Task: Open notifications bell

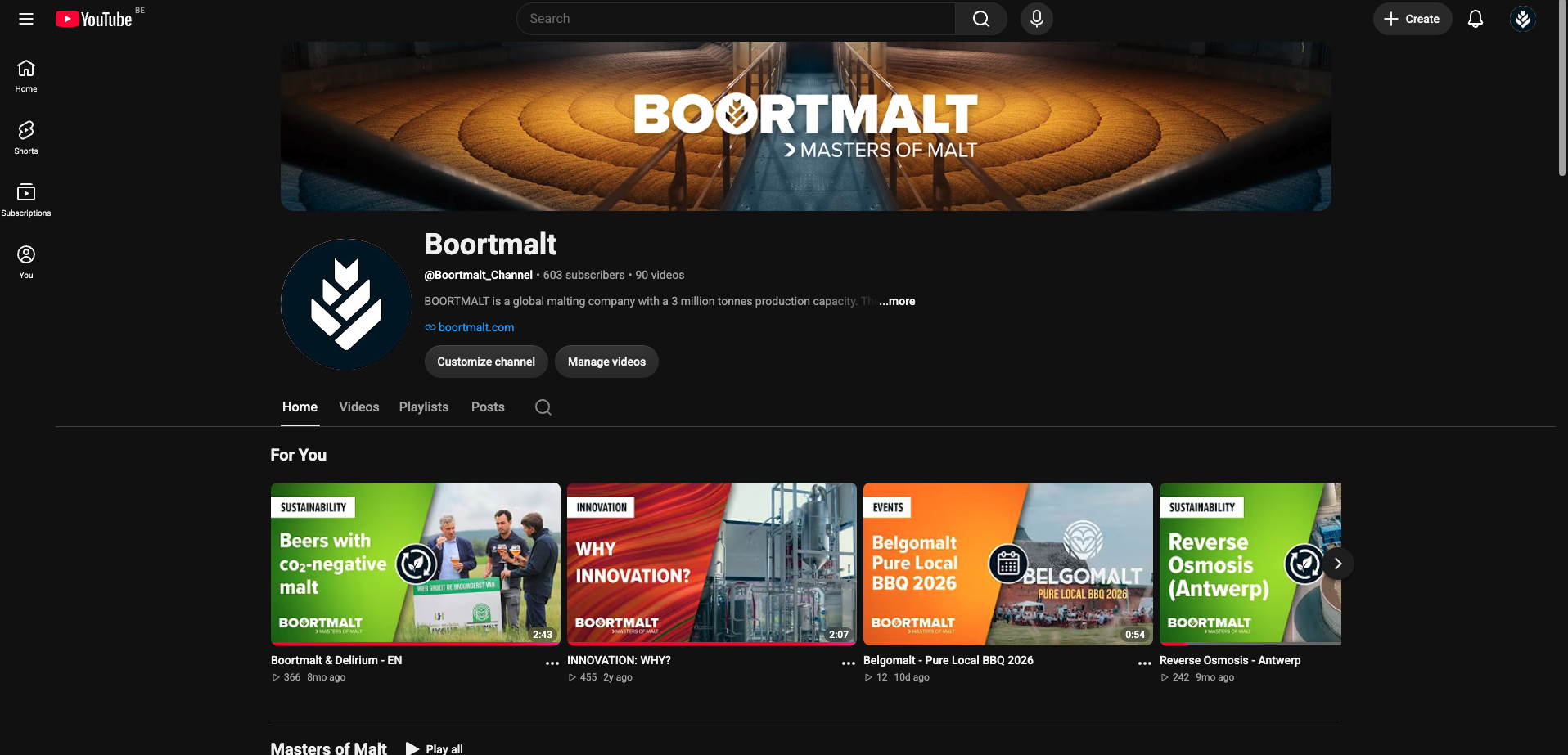Action: (1475, 19)
